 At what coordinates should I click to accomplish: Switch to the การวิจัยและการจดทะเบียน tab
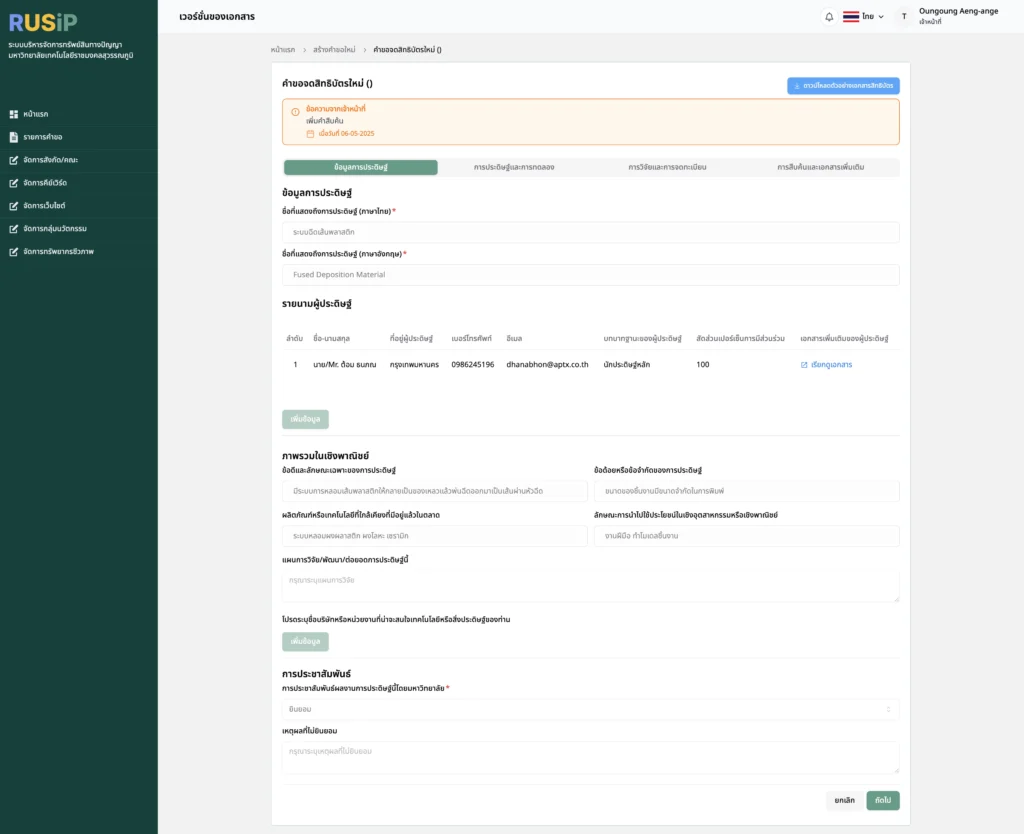coord(667,167)
